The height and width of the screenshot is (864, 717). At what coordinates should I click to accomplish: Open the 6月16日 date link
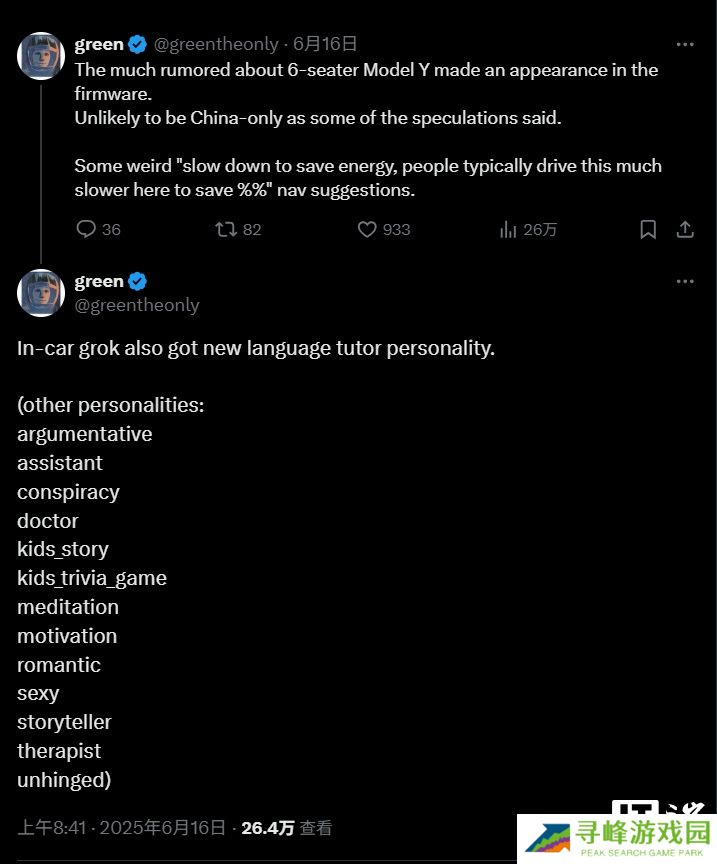tap(325, 44)
